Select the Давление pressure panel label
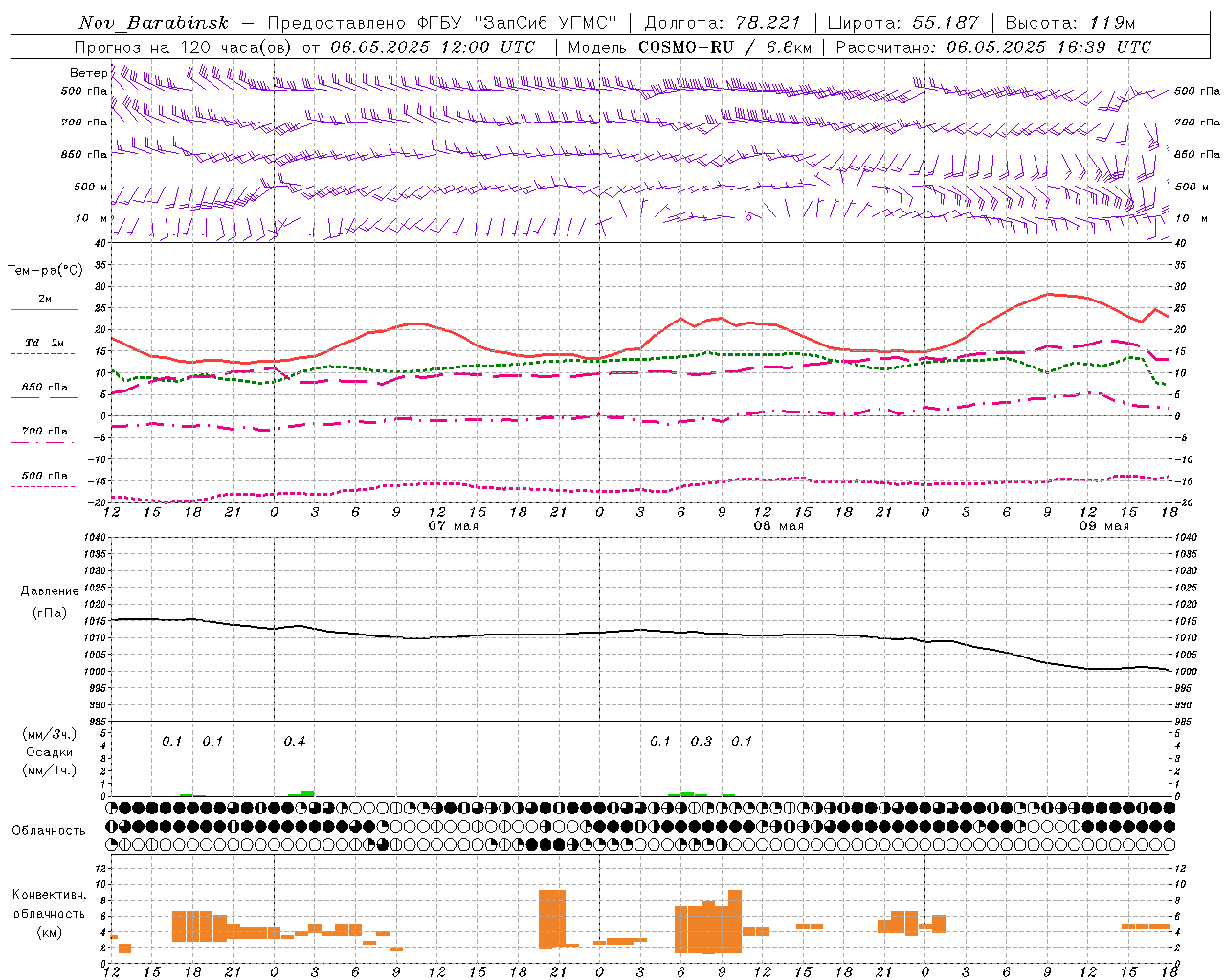The height and width of the screenshot is (980, 1225). (x=51, y=591)
